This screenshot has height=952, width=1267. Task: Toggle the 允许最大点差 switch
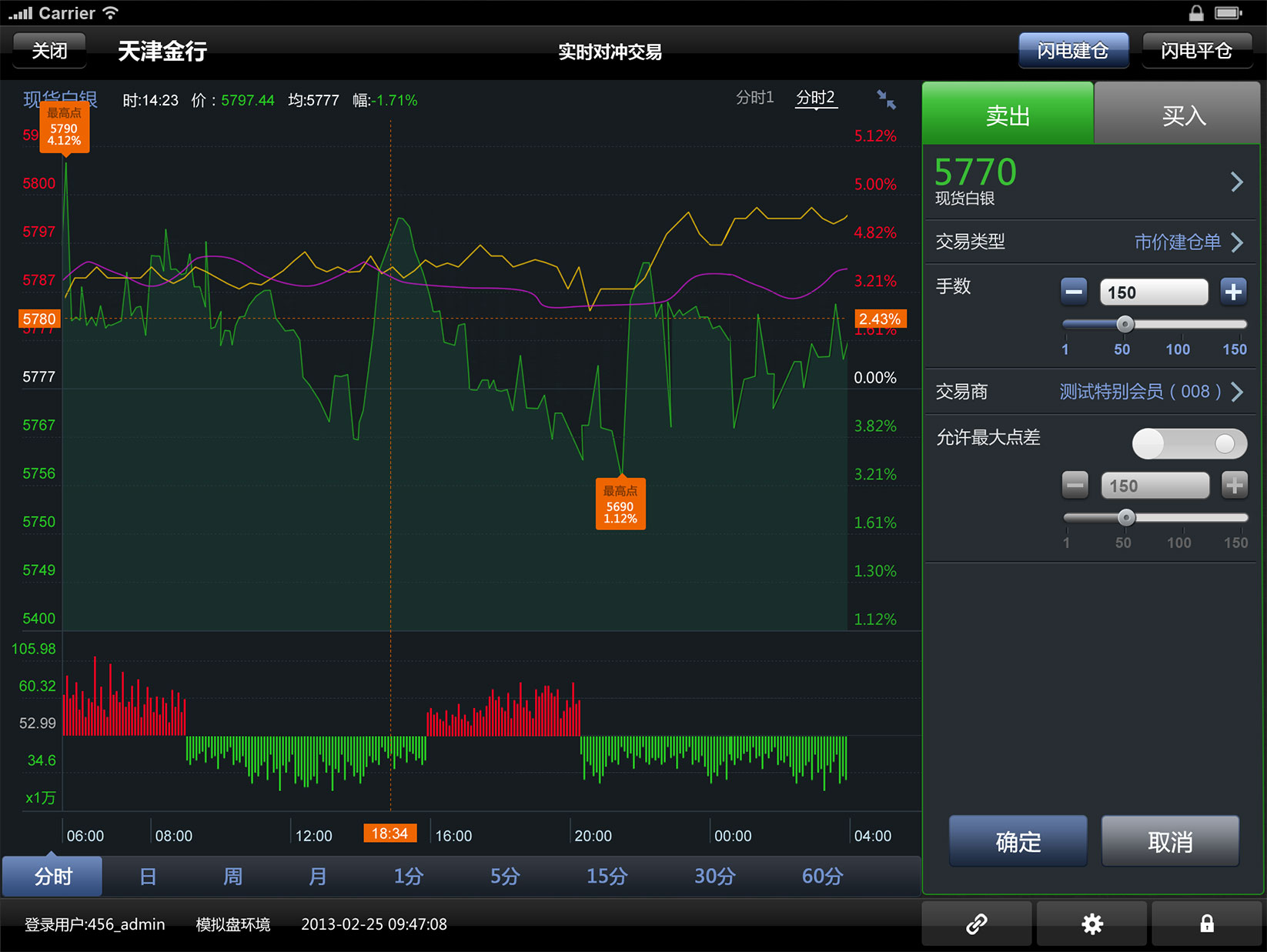tap(1188, 444)
